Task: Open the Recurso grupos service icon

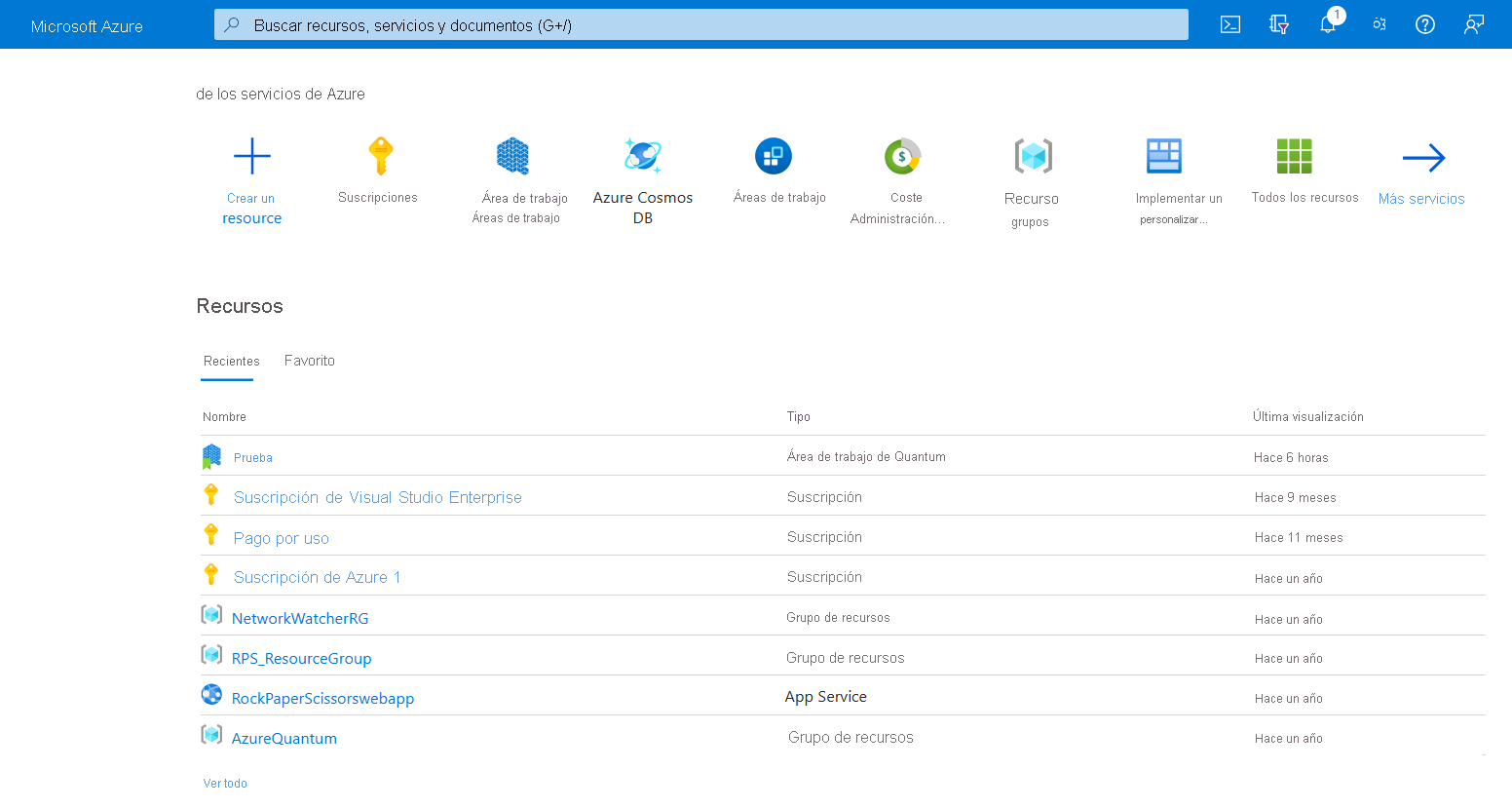Action: (1034, 156)
